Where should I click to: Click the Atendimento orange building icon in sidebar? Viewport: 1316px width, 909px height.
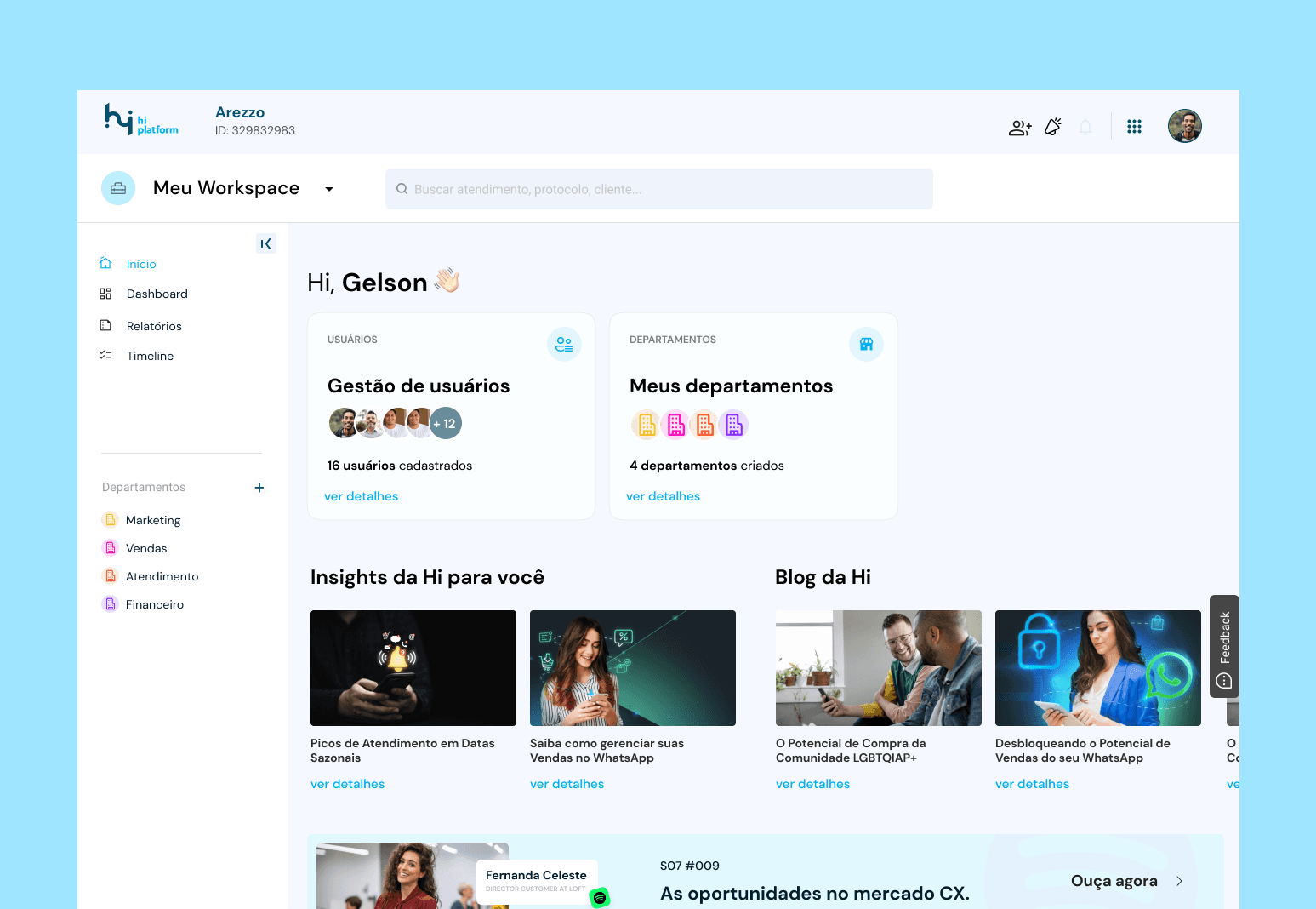tap(110, 576)
